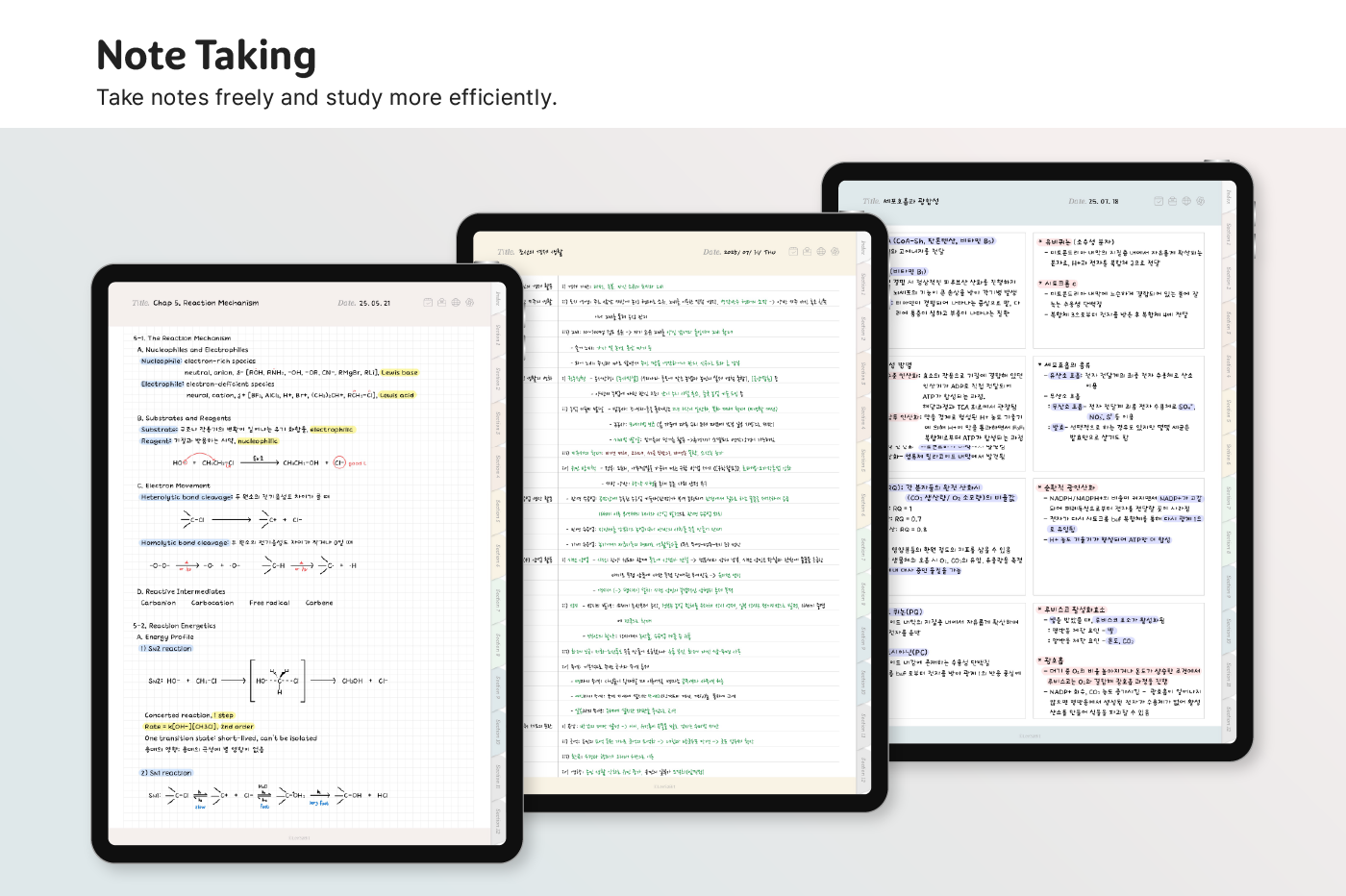This screenshot has height=896, width=1346.
Task: Click the calendar check icon on middle tablet
Action: tap(793, 251)
